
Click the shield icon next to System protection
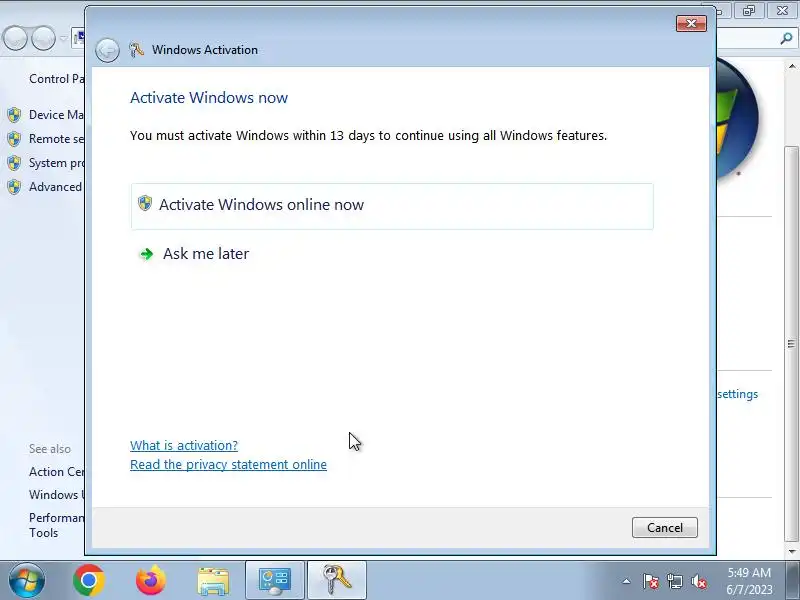[14, 163]
